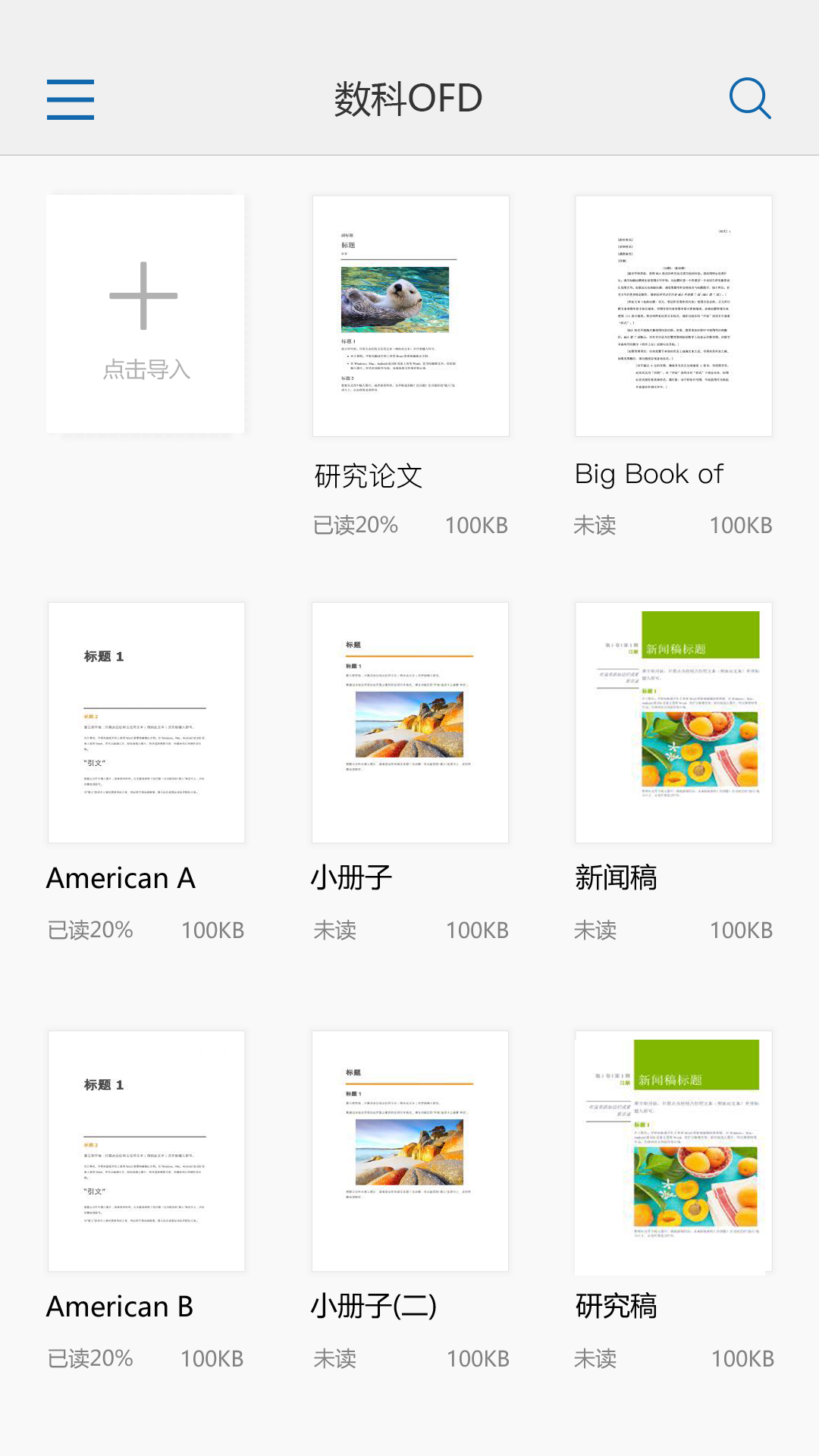The image size is (819, 1456).
Task: Open the American A document cover
Action: [146, 722]
